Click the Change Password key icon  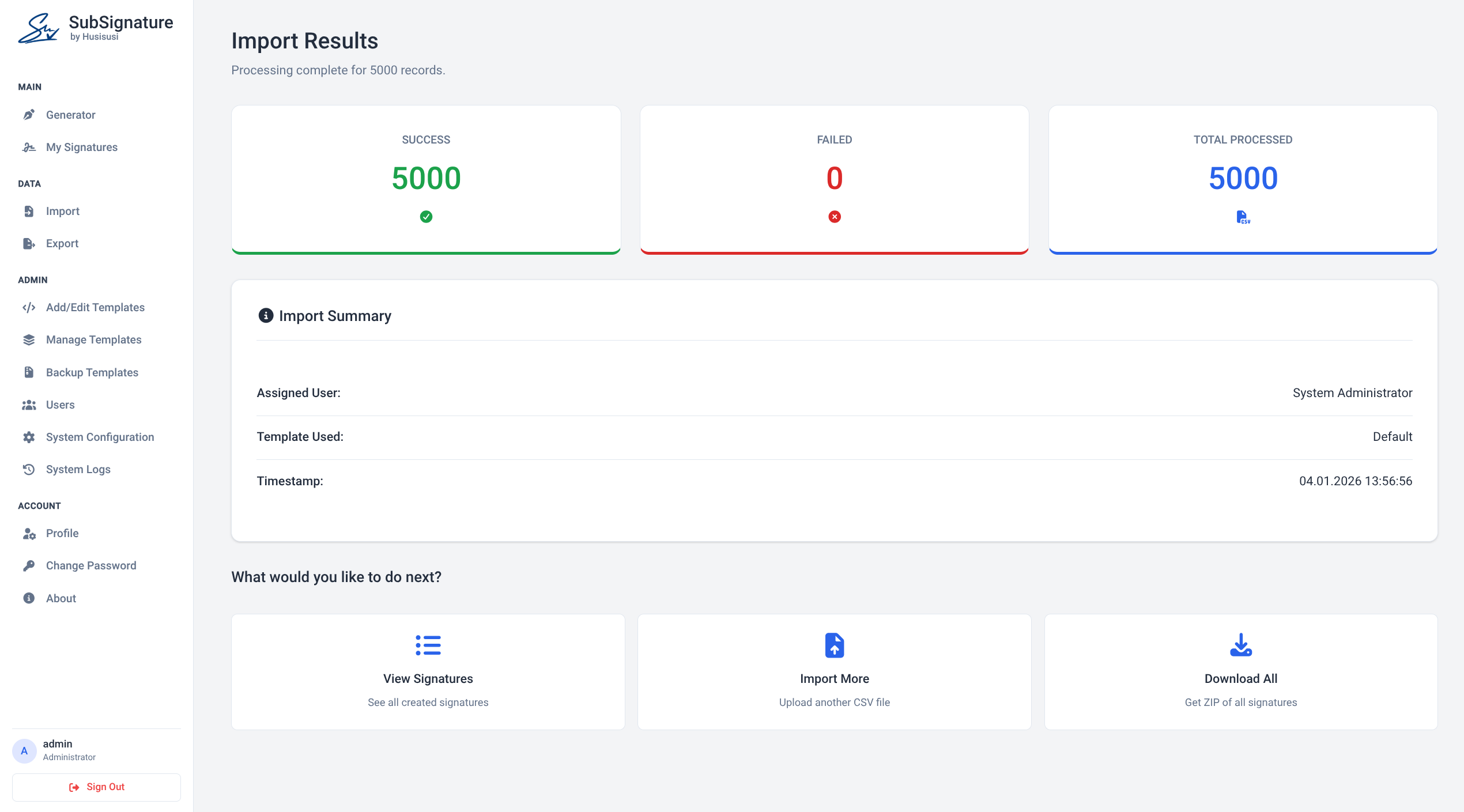pos(29,566)
